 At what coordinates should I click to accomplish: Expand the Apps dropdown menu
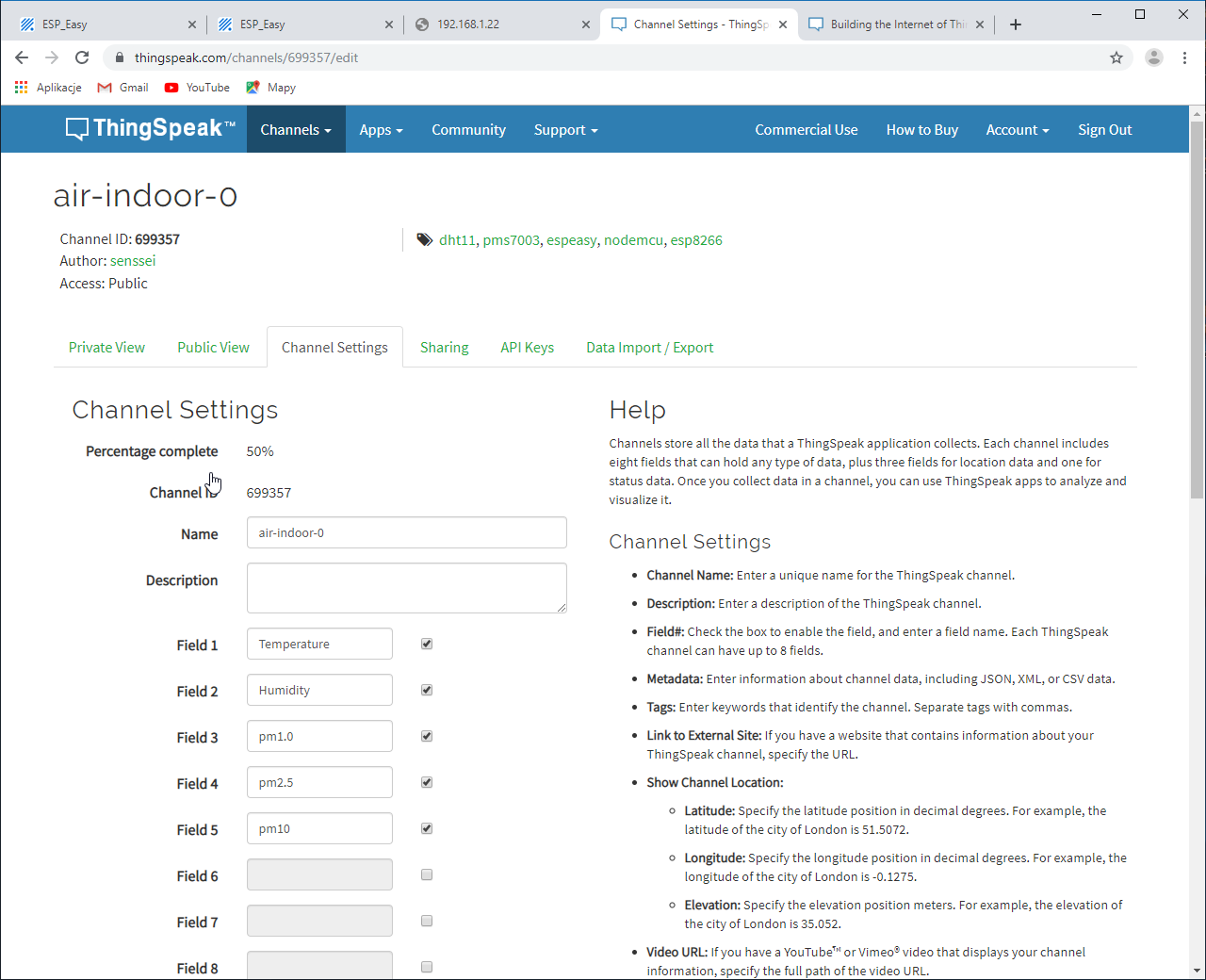(381, 129)
